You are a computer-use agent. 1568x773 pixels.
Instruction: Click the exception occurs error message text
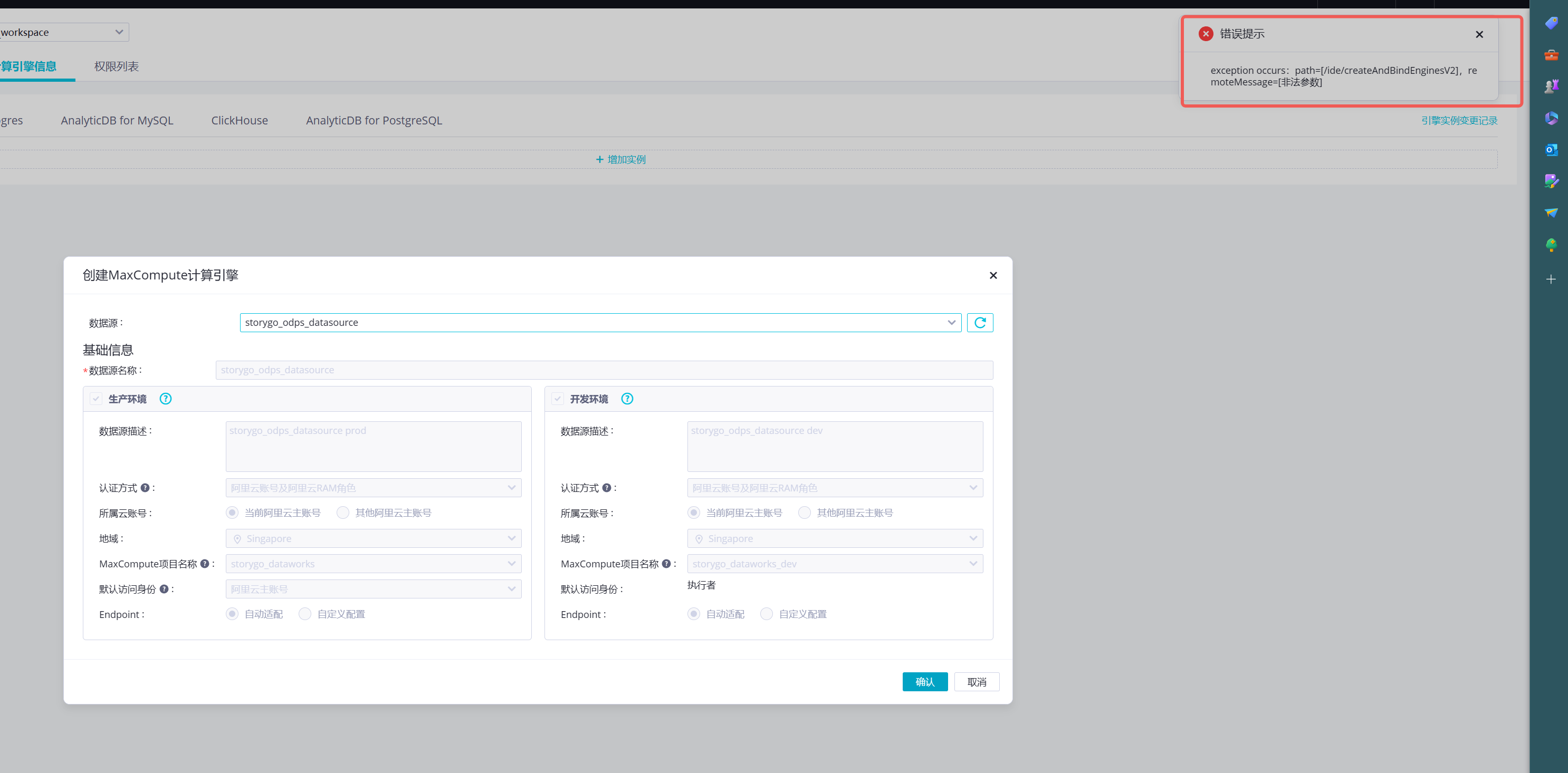[1343, 76]
